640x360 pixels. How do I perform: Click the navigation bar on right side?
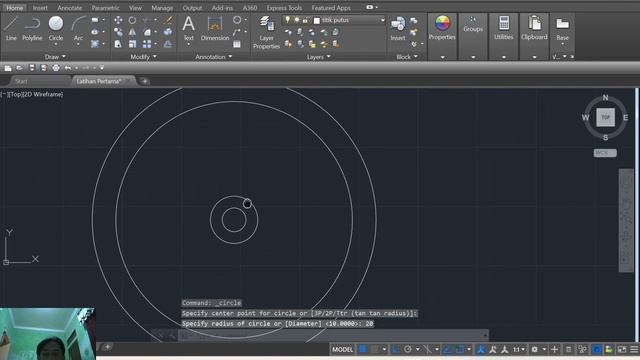(x=626, y=220)
